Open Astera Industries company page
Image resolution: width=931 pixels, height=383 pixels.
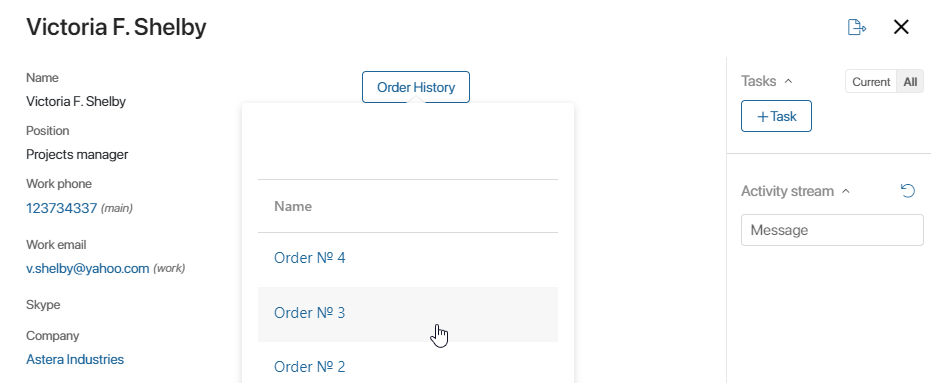(x=75, y=359)
